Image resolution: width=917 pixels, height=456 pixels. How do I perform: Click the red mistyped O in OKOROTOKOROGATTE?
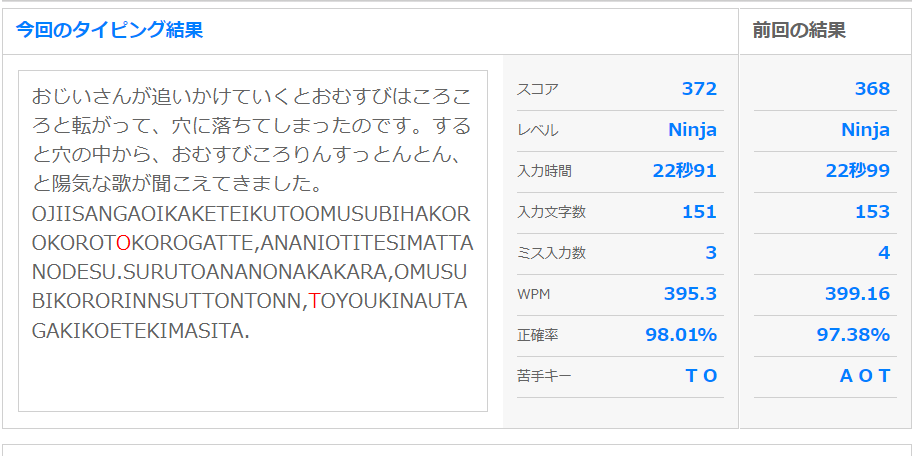[x=123, y=243]
